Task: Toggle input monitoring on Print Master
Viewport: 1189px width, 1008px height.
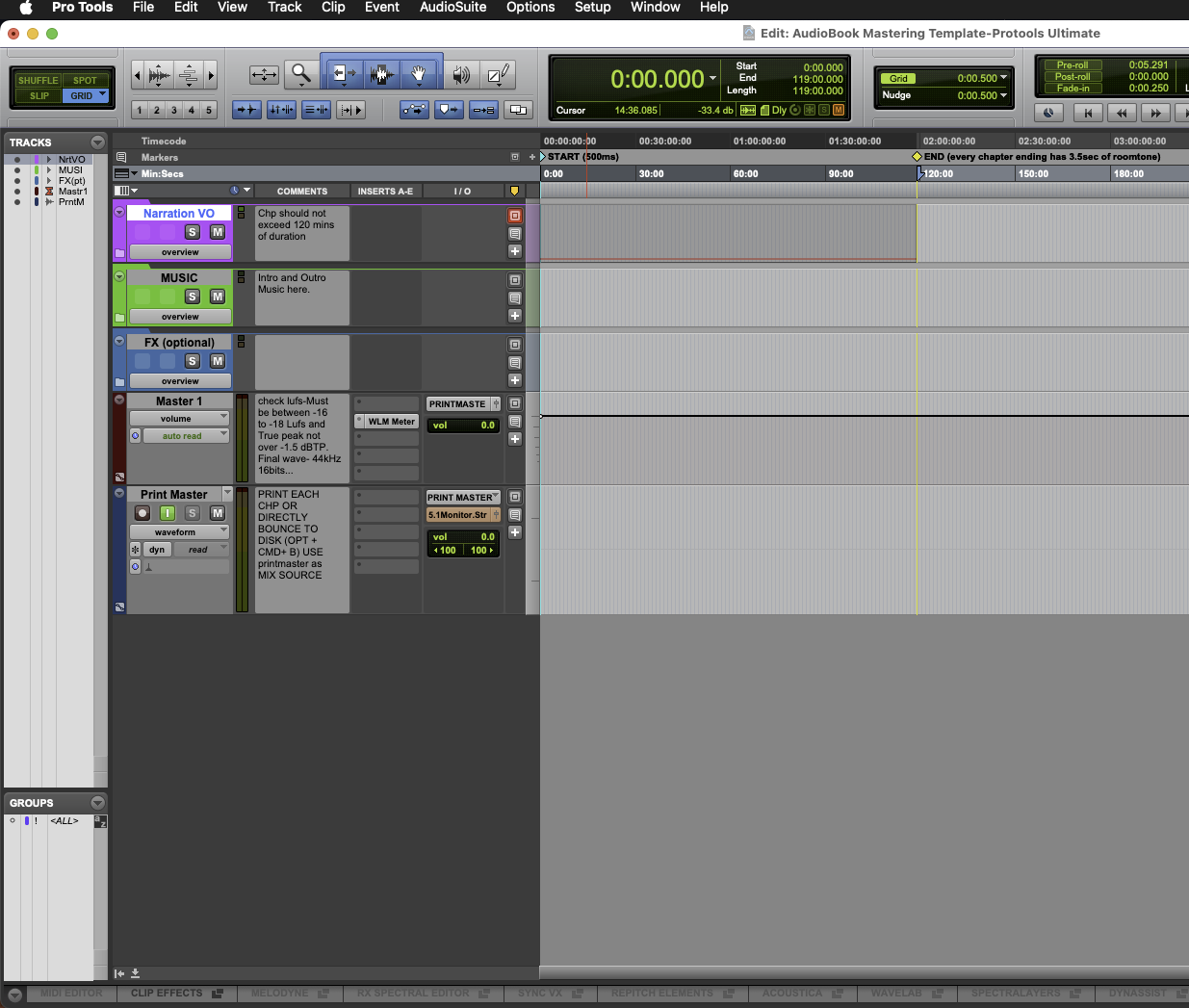Action: pyautogui.click(x=168, y=513)
